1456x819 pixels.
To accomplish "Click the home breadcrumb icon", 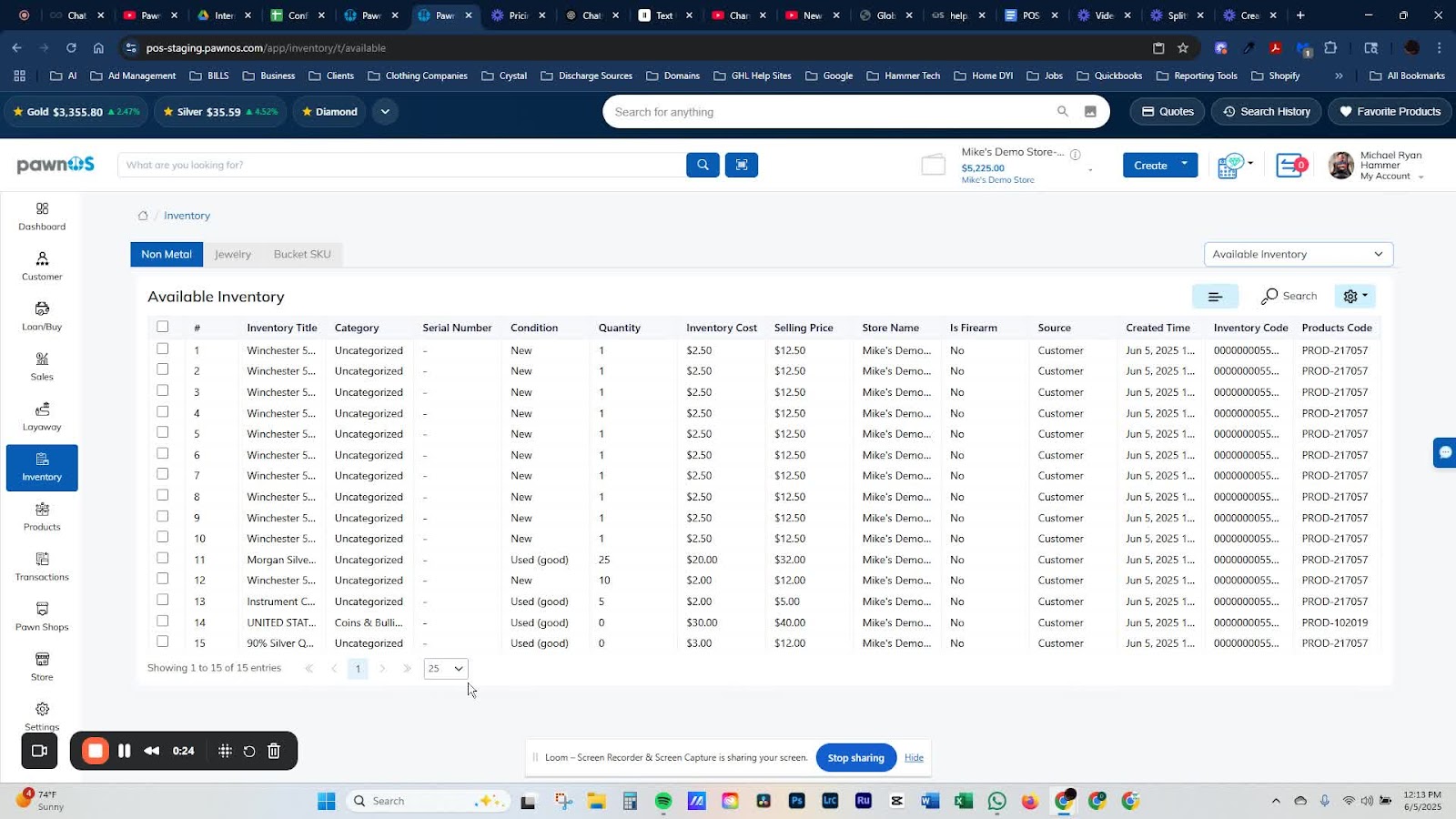I will click(143, 216).
